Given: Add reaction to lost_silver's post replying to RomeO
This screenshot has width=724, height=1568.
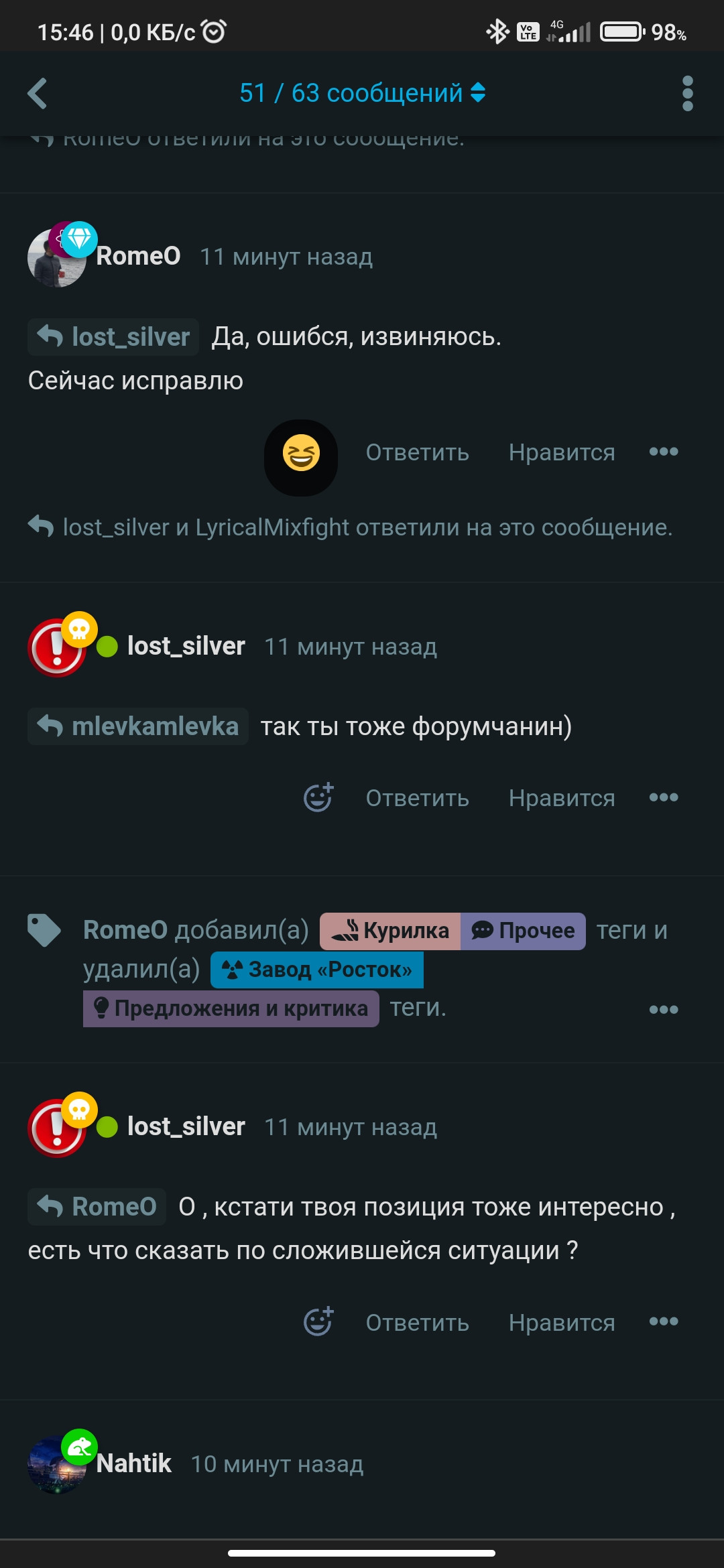Looking at the screenshot, I should [318, 1321].
